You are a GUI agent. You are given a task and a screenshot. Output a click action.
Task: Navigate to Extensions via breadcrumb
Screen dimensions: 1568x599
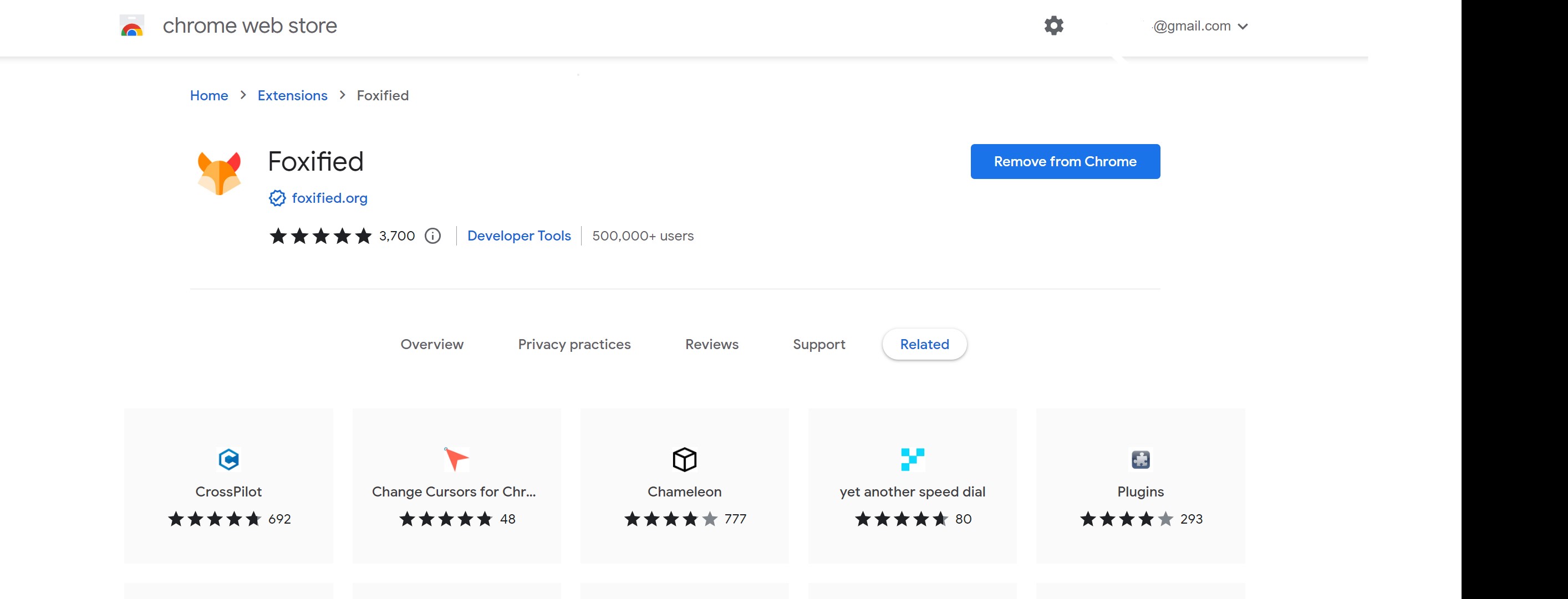pos(292,95)
